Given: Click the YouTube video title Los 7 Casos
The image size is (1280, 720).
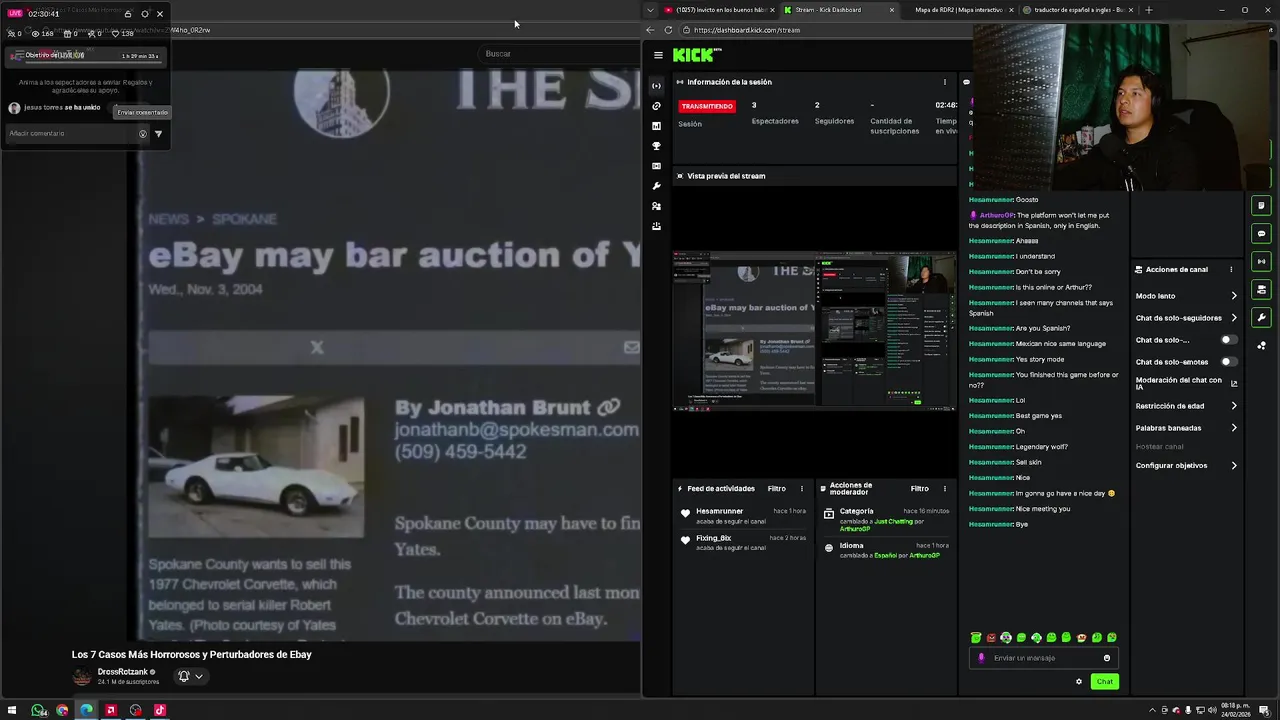Looking at the screenshot, I should click(x=192, y=655).
